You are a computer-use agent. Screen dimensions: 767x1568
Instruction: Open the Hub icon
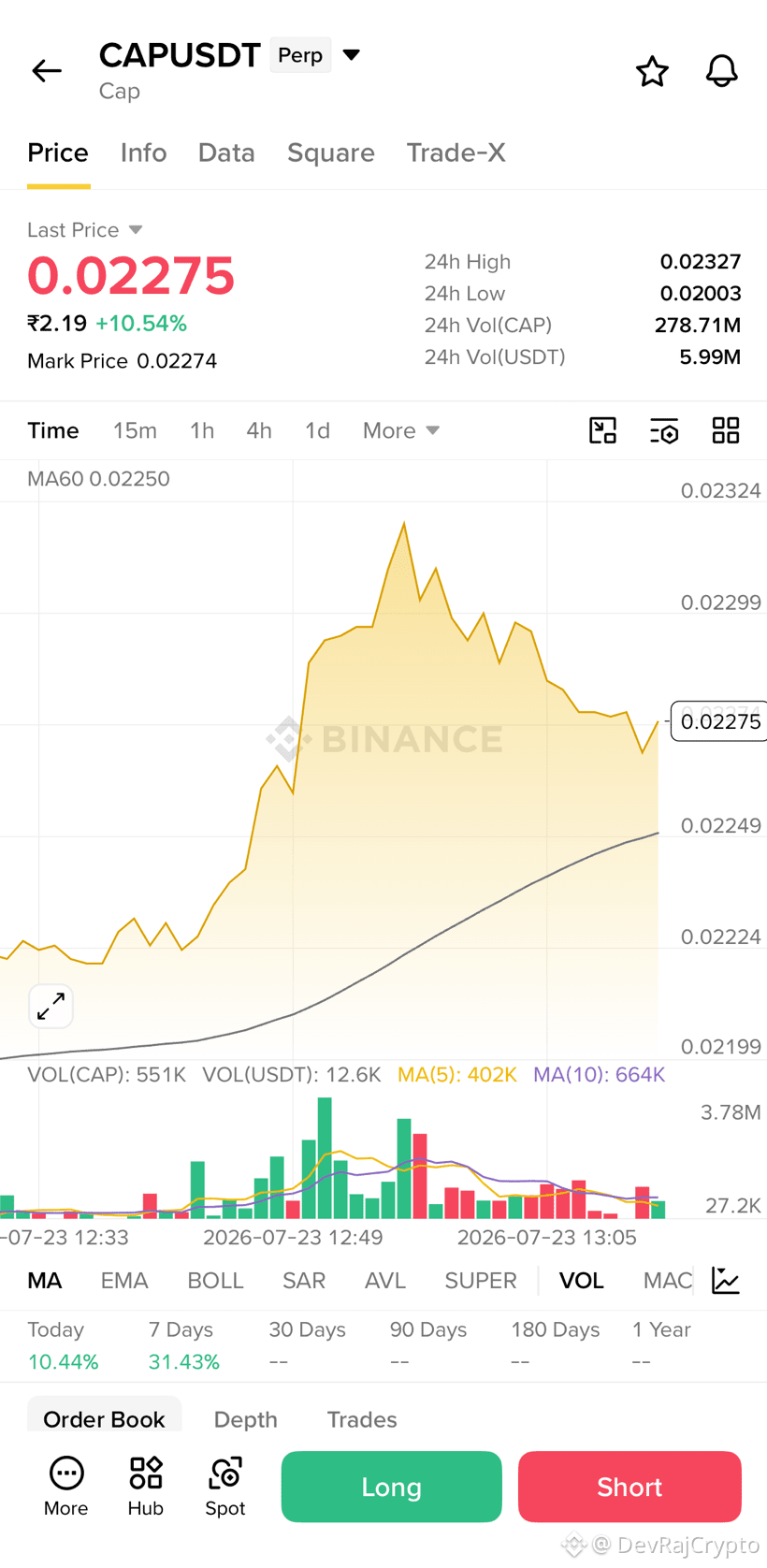click(x=146, y=1487)
